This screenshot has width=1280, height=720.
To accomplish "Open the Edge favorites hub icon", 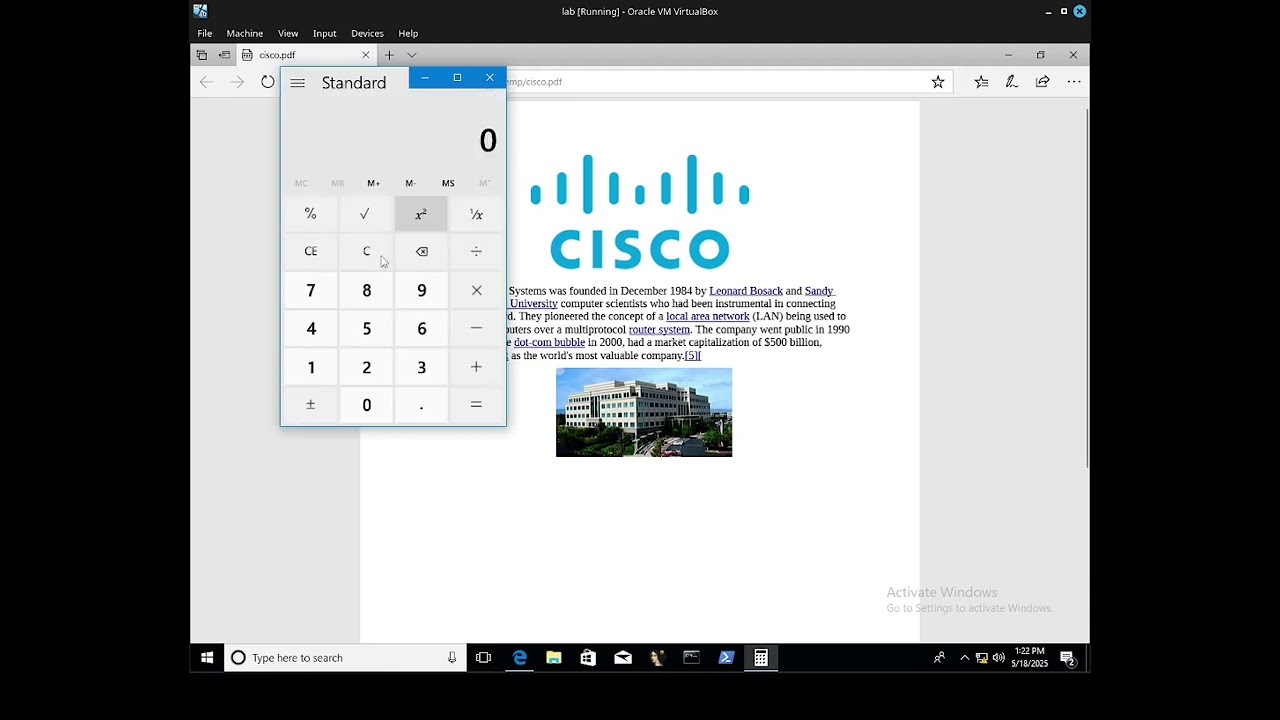I will 981,82.
